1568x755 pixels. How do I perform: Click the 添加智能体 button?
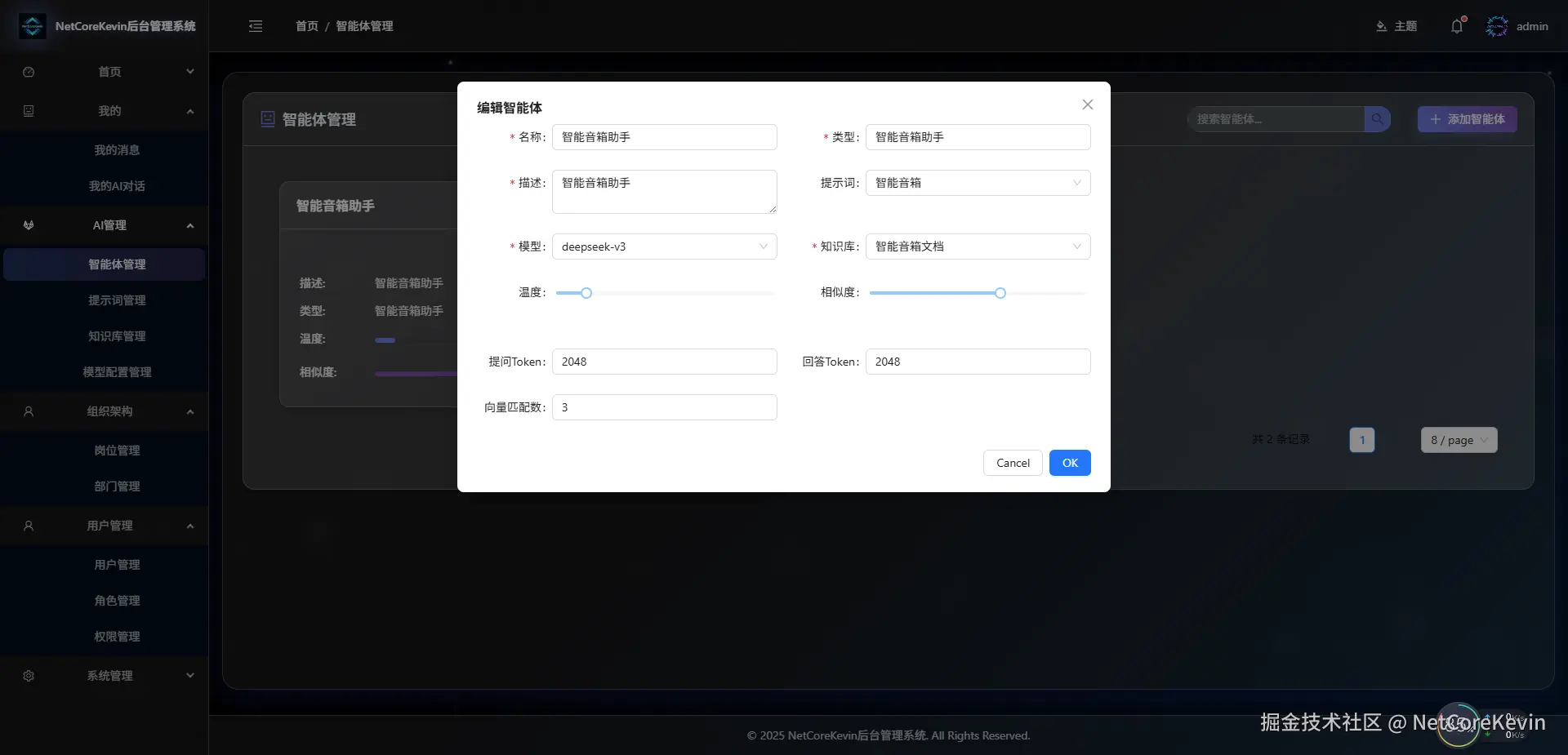(1467, 119)
